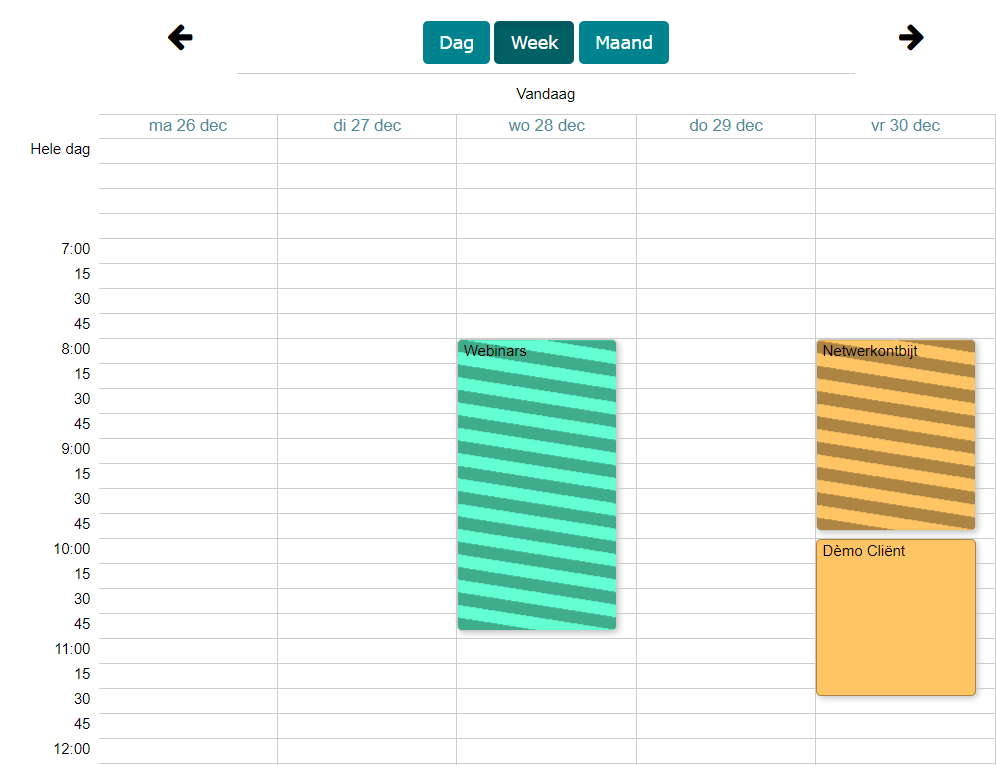The height and width of the screenshot is (765, 996).
Task: Click the Hele dag cell for Friday
Action: coord(905,151)
